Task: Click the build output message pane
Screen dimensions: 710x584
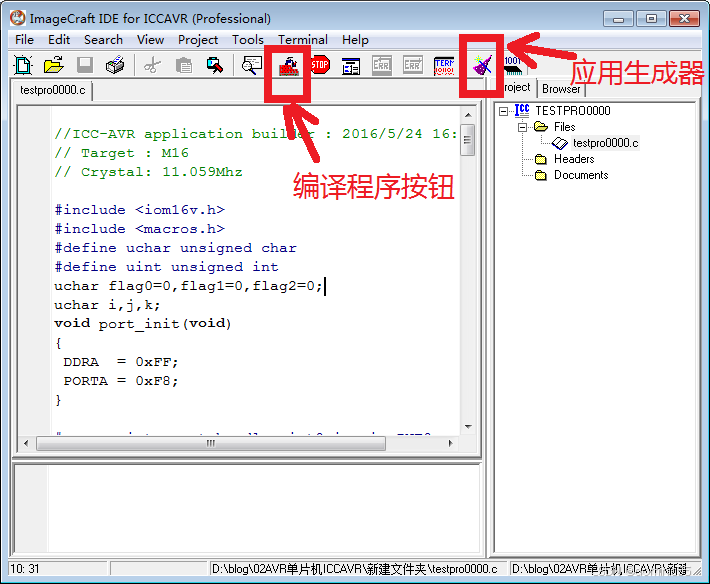Action: click(248, 509)
